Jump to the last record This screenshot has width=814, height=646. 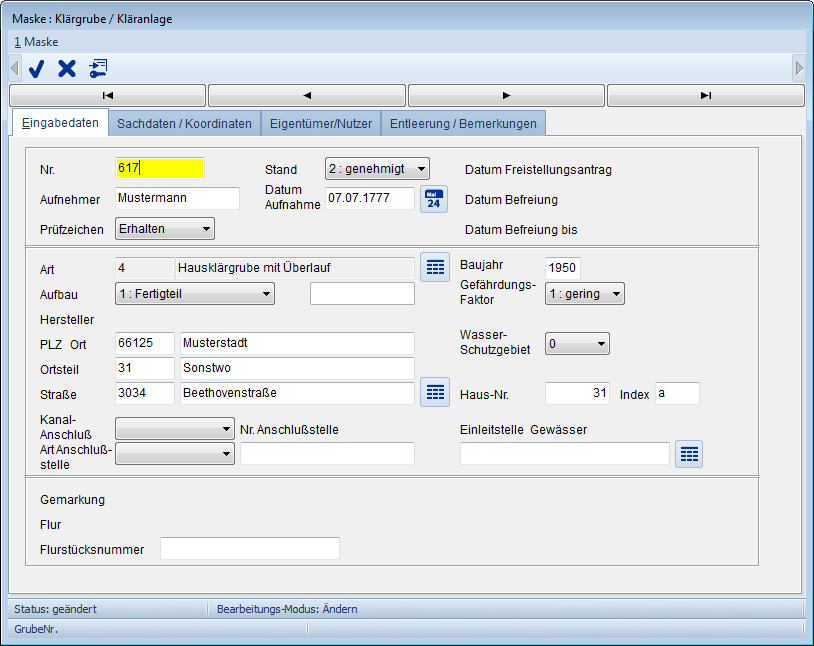[x=705, y=96]
